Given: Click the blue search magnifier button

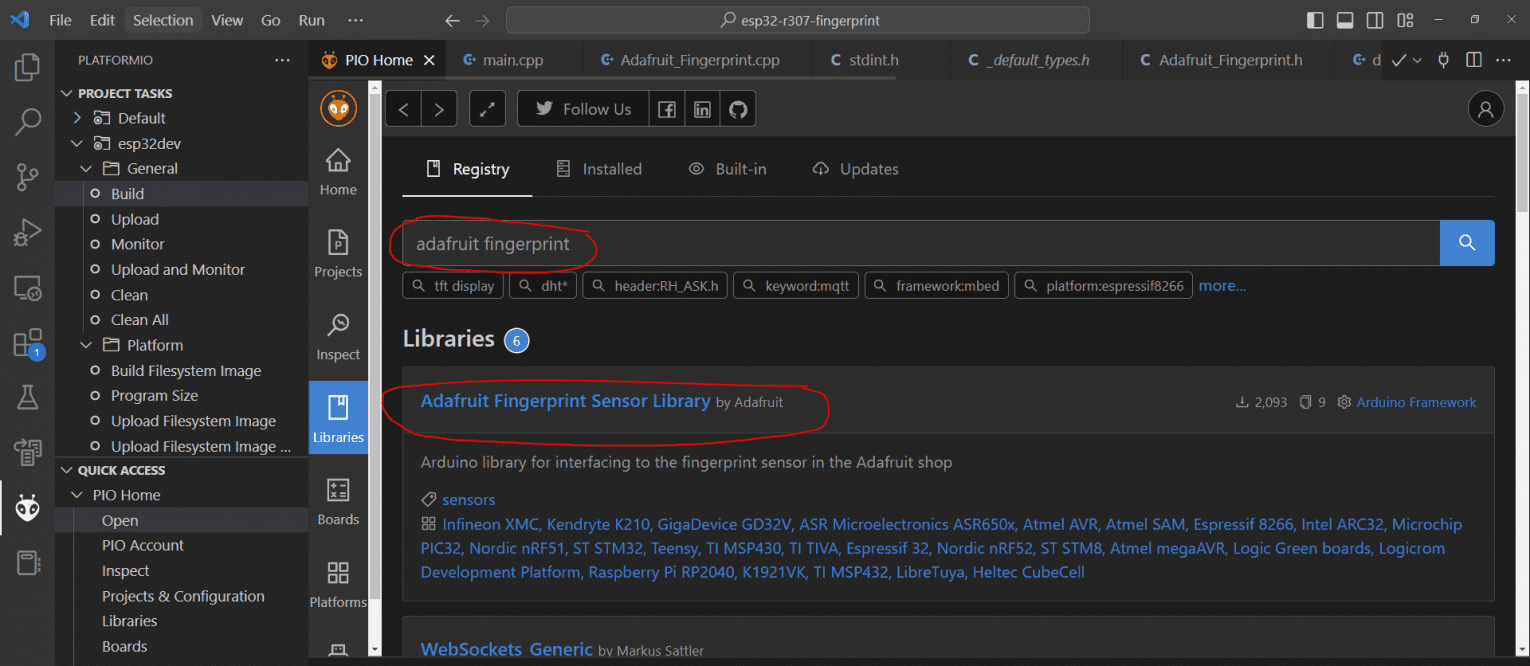Looking at the screenshot, I should coord(1467,243).
